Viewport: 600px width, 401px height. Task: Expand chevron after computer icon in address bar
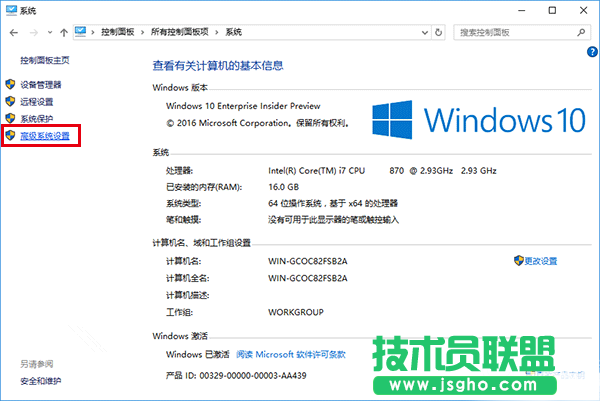(93, 32)
